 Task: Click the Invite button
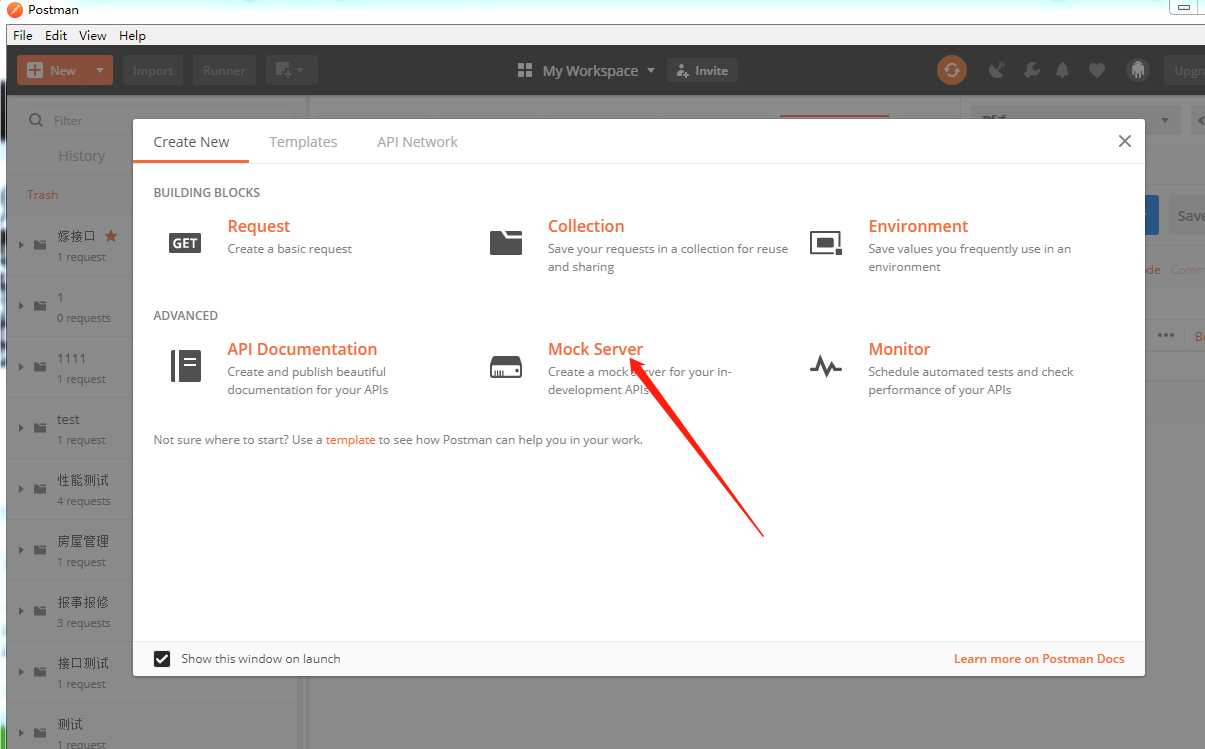pyautogui.click(x=702, y=70)
